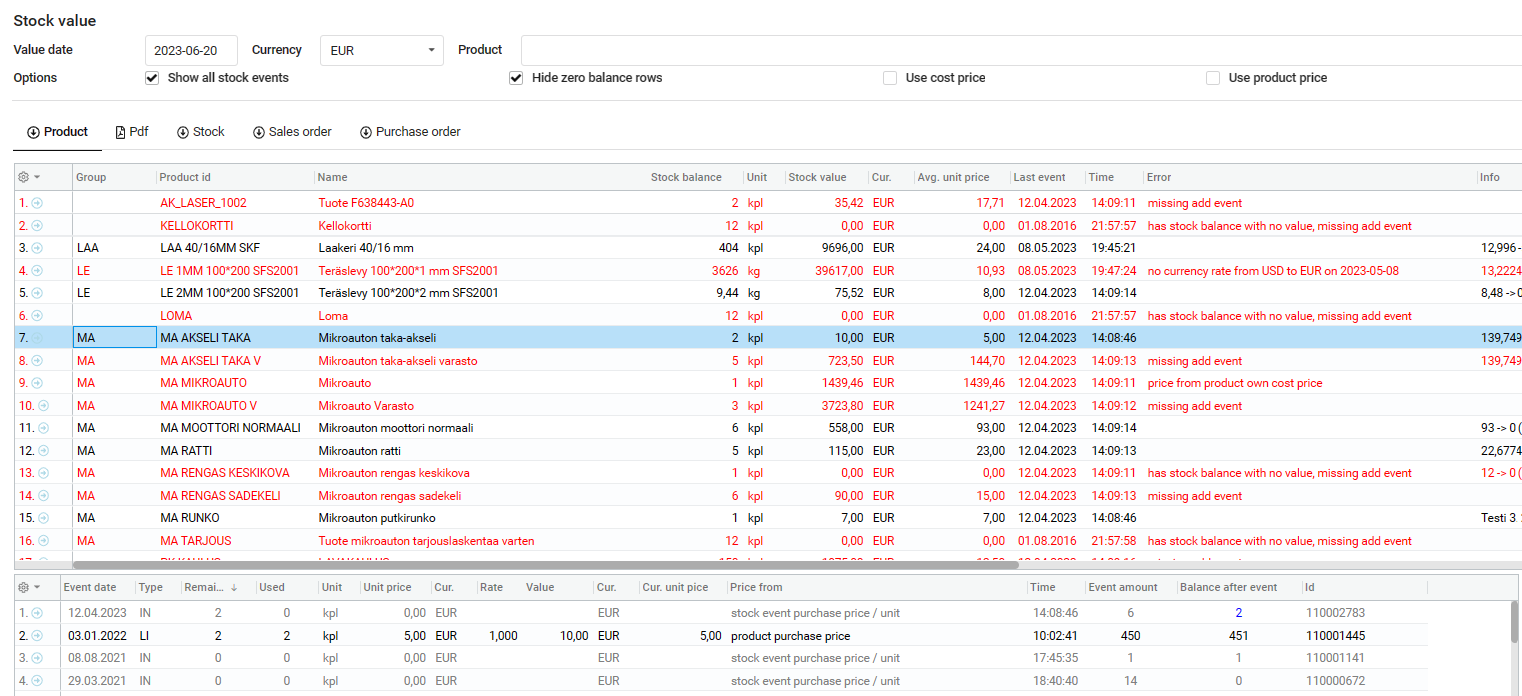Viewport: 1522px width, 696px height.
Task: Click the arrow icon of event row 2
Action: tap(37, 636)
